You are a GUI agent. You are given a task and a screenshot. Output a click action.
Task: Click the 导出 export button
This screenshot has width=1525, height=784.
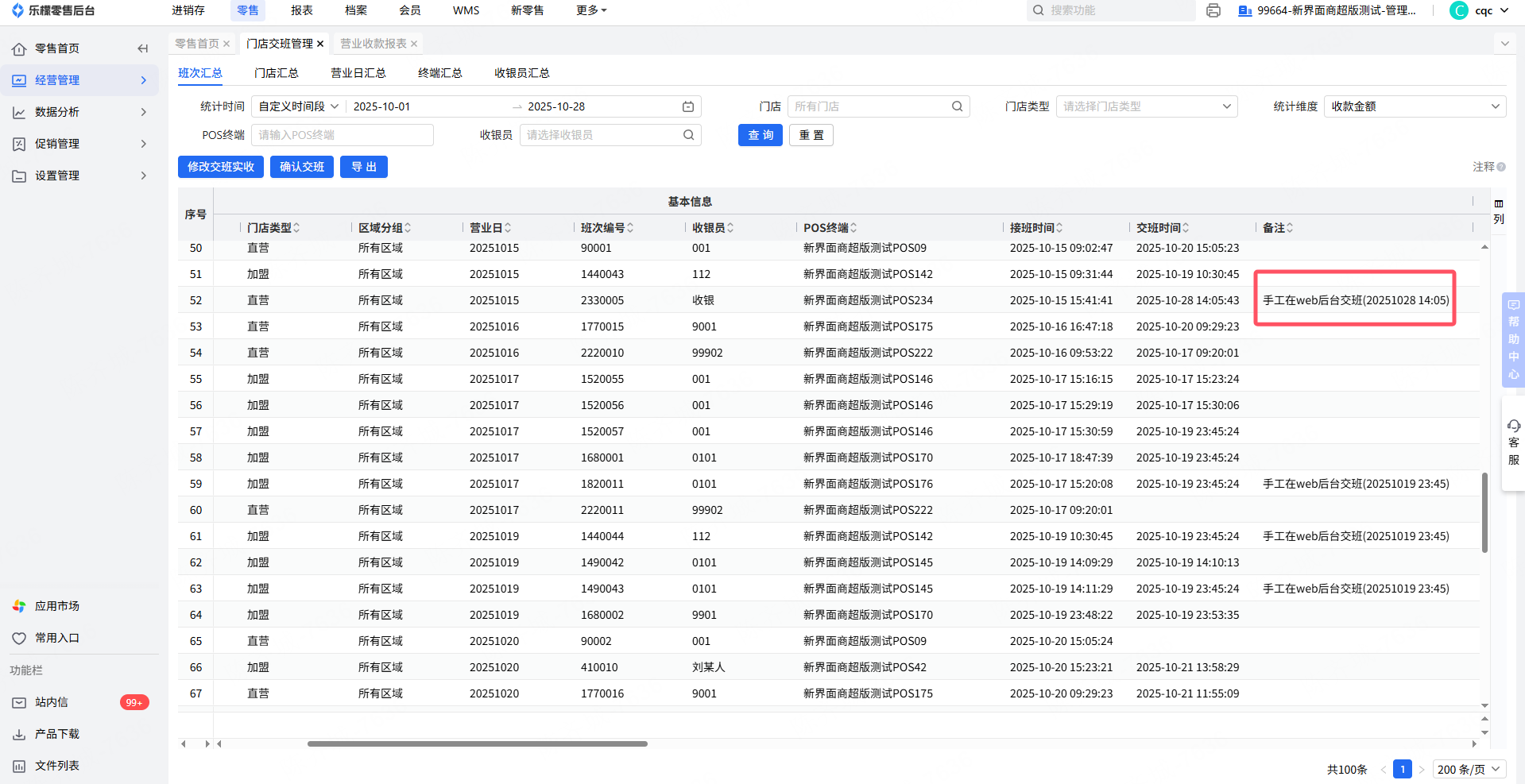click(363, 167)
